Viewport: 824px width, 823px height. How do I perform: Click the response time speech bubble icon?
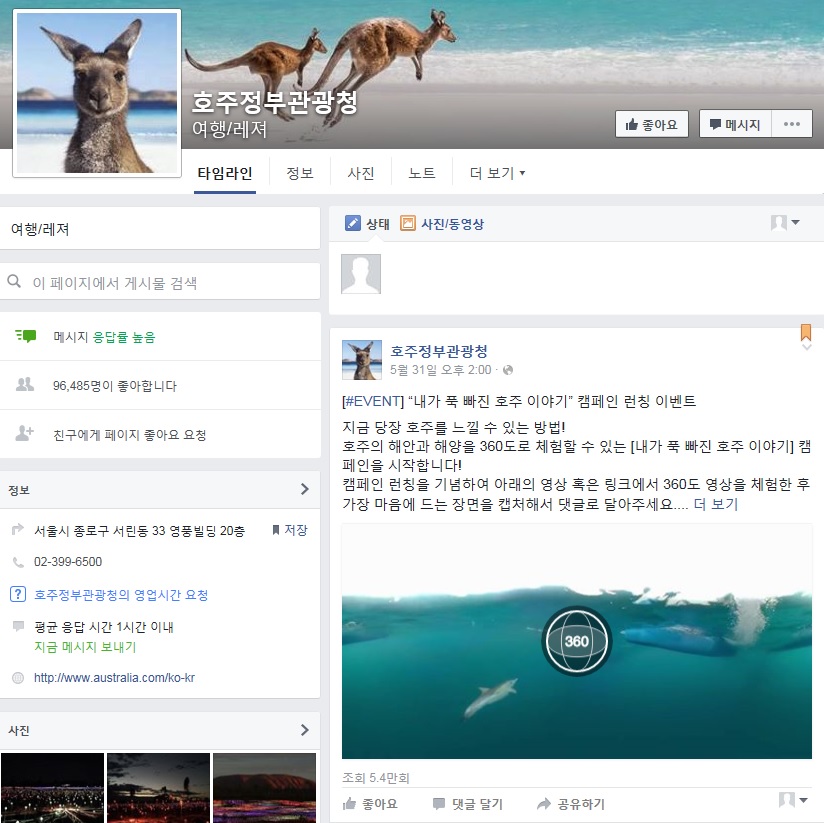click(x=18, y=626)
